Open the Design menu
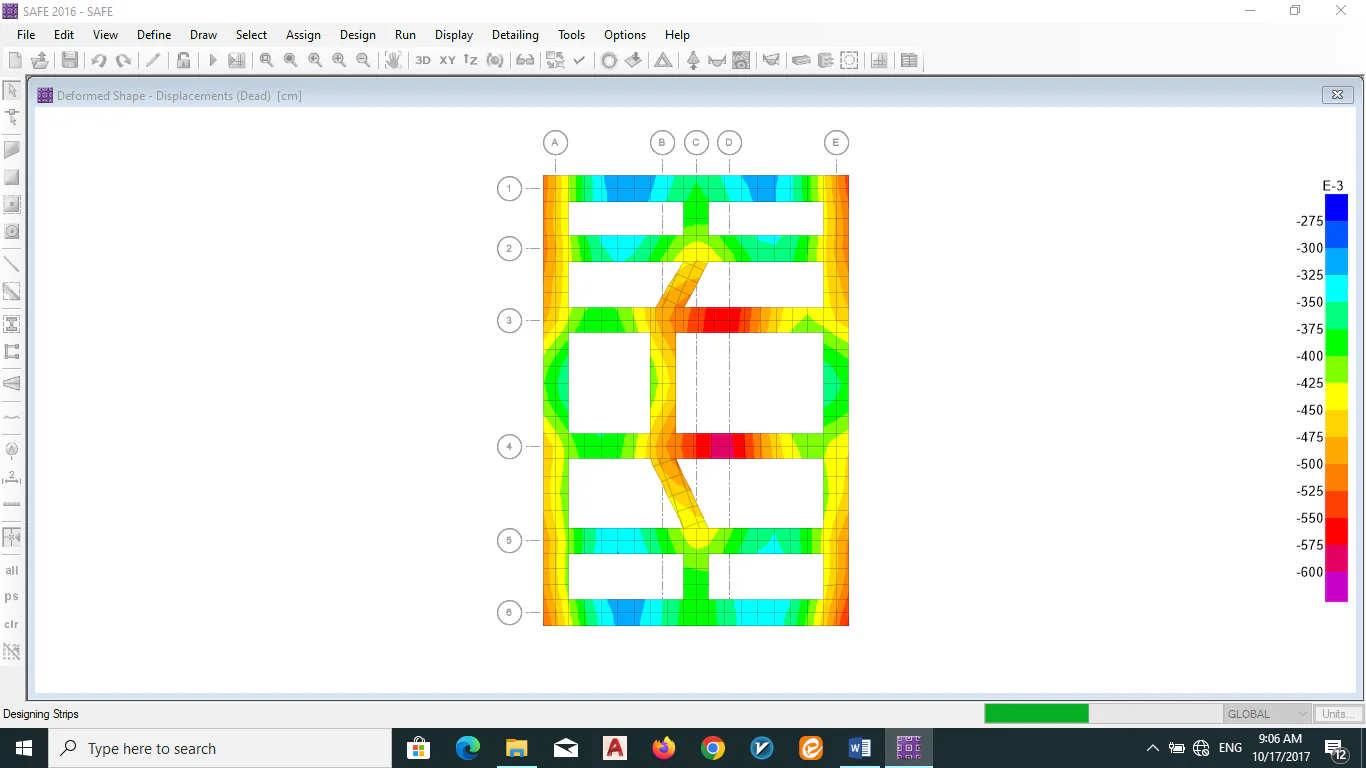Viewport: 1366px width, 768px height. [357, 35]
